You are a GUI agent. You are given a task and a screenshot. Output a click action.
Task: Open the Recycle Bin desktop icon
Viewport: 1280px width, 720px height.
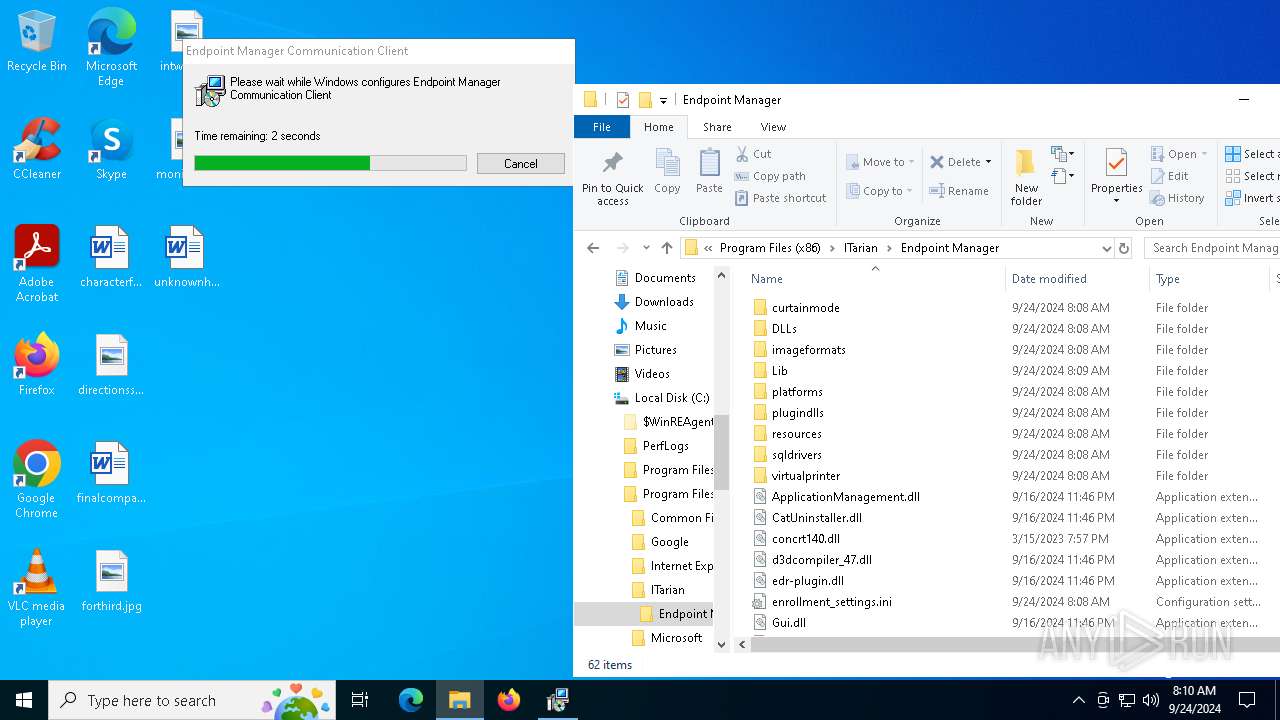tap(37, 42)
